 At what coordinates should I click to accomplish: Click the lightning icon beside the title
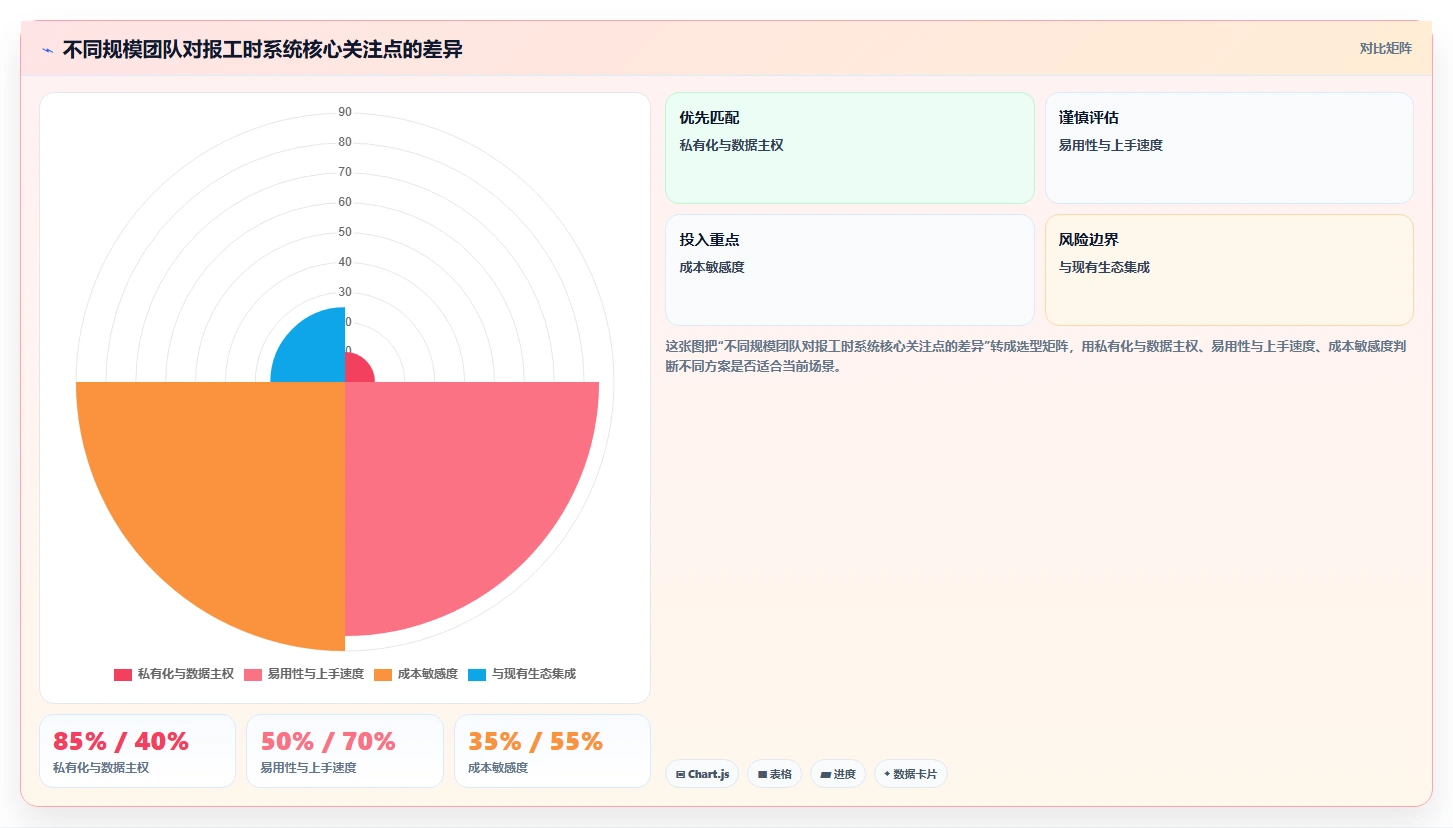(x=47, y=49)
